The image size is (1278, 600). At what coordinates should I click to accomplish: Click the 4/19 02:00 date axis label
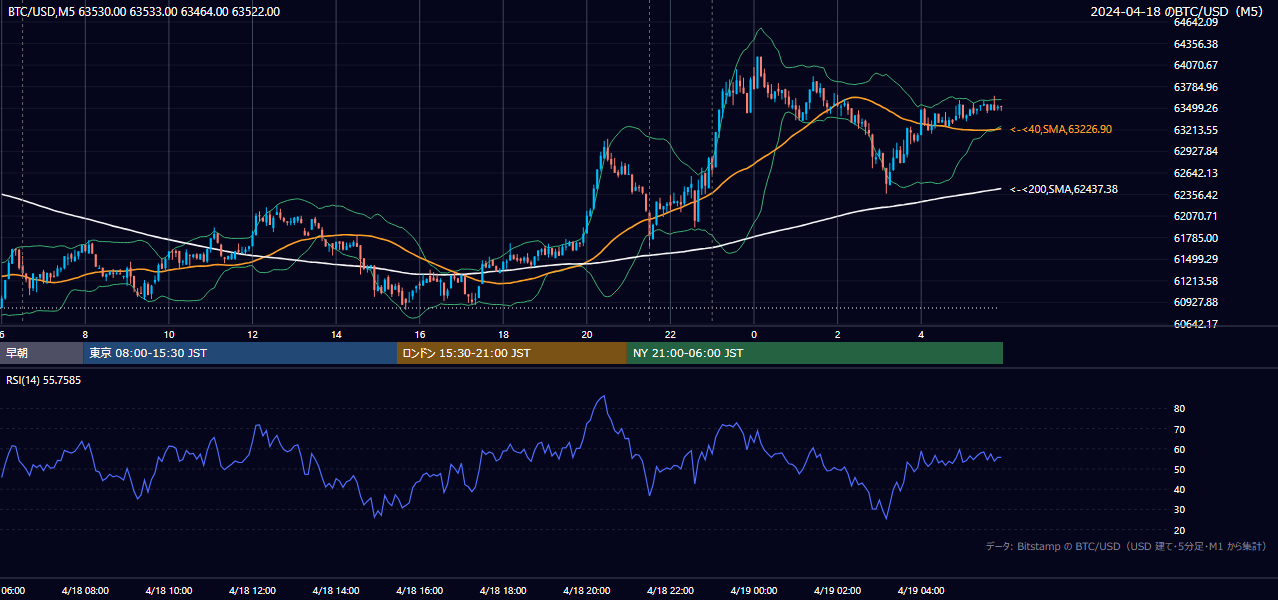[x=837, y=591]
